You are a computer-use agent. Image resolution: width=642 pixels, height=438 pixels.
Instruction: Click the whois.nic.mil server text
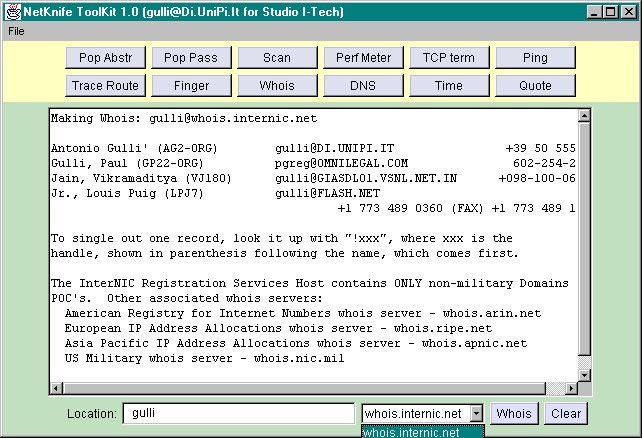[299, 359]
